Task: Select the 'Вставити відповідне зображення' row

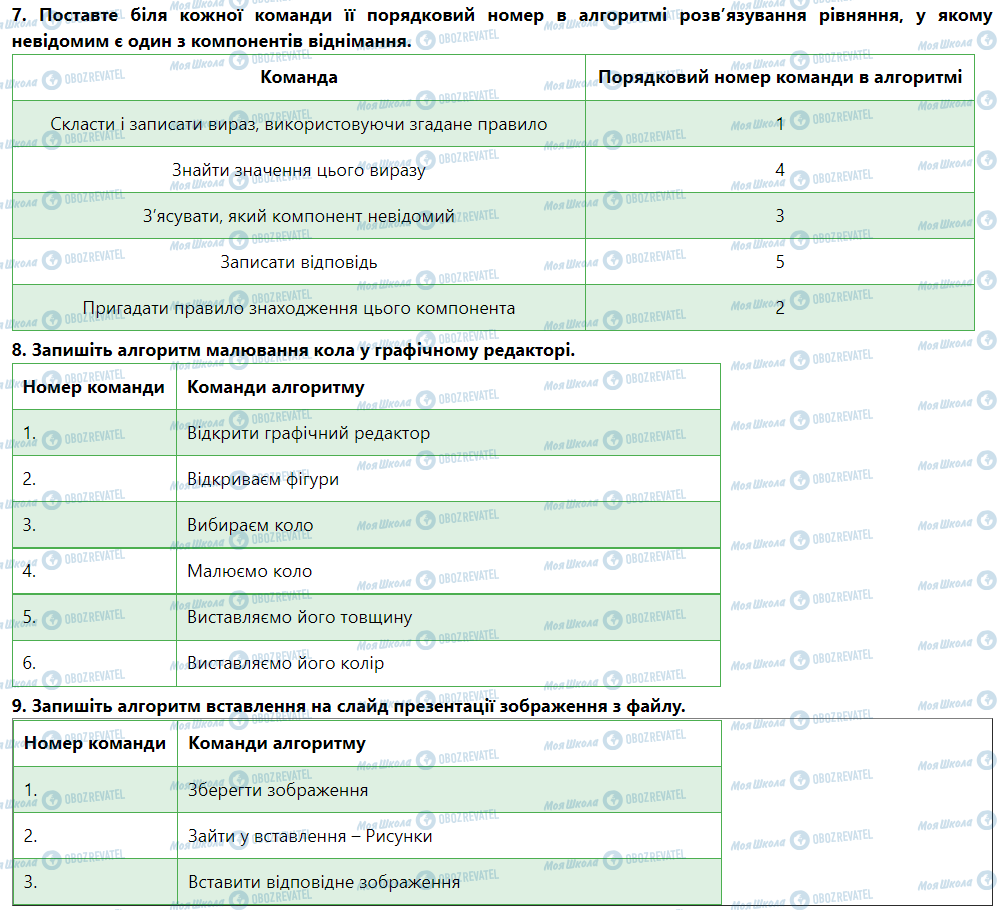Action: click(x=323, y=882)
